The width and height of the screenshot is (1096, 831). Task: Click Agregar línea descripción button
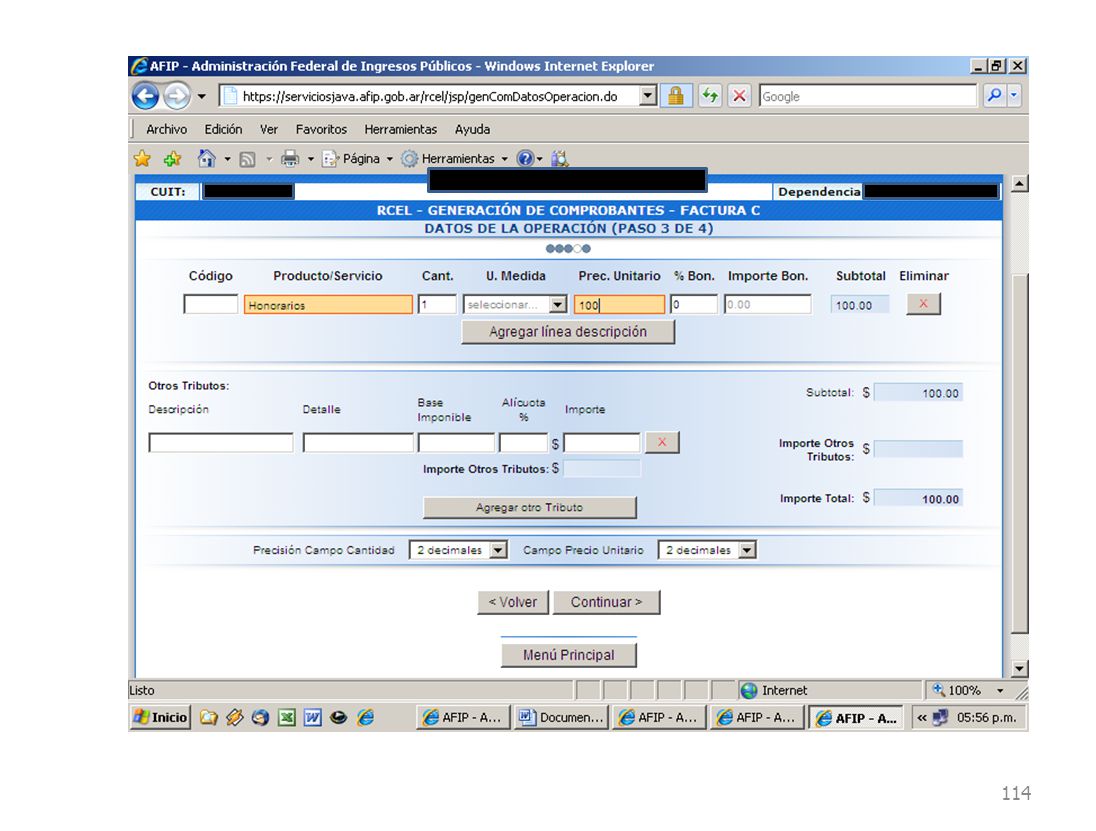[x=568, y=331]
